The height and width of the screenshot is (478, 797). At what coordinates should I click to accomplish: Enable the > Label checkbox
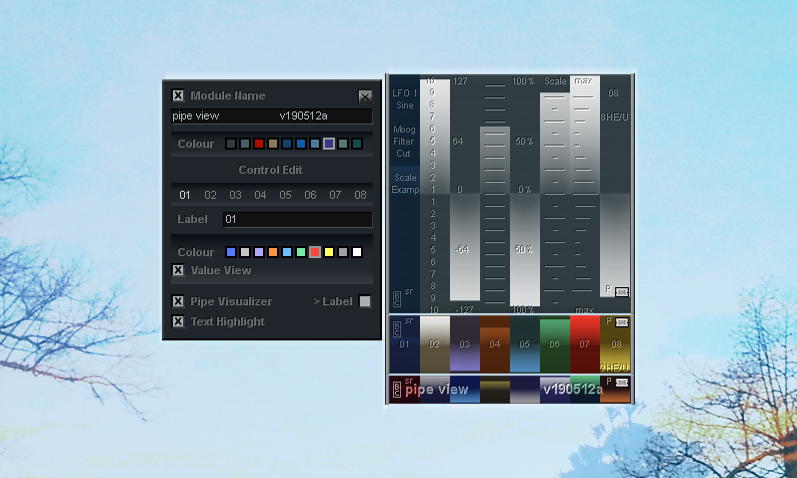(x=365, y=301)
